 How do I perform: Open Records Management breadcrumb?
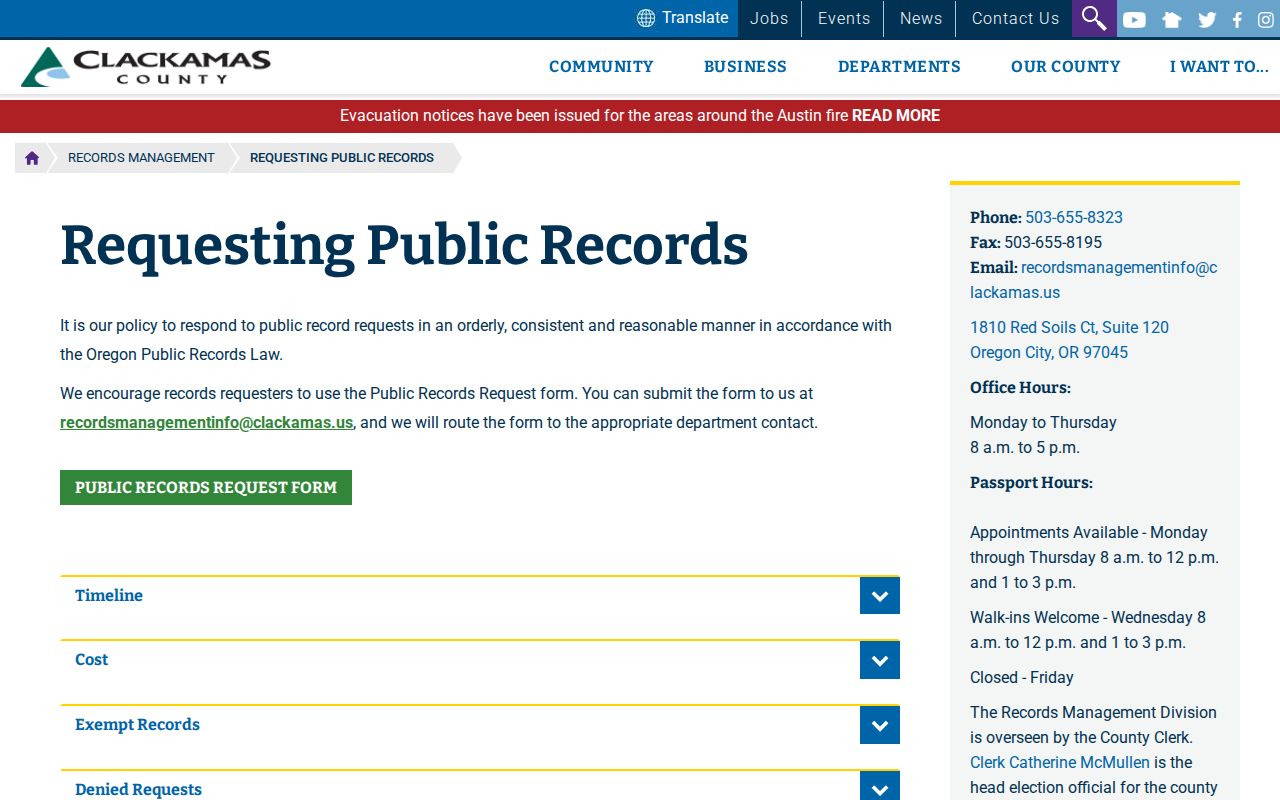141,158
